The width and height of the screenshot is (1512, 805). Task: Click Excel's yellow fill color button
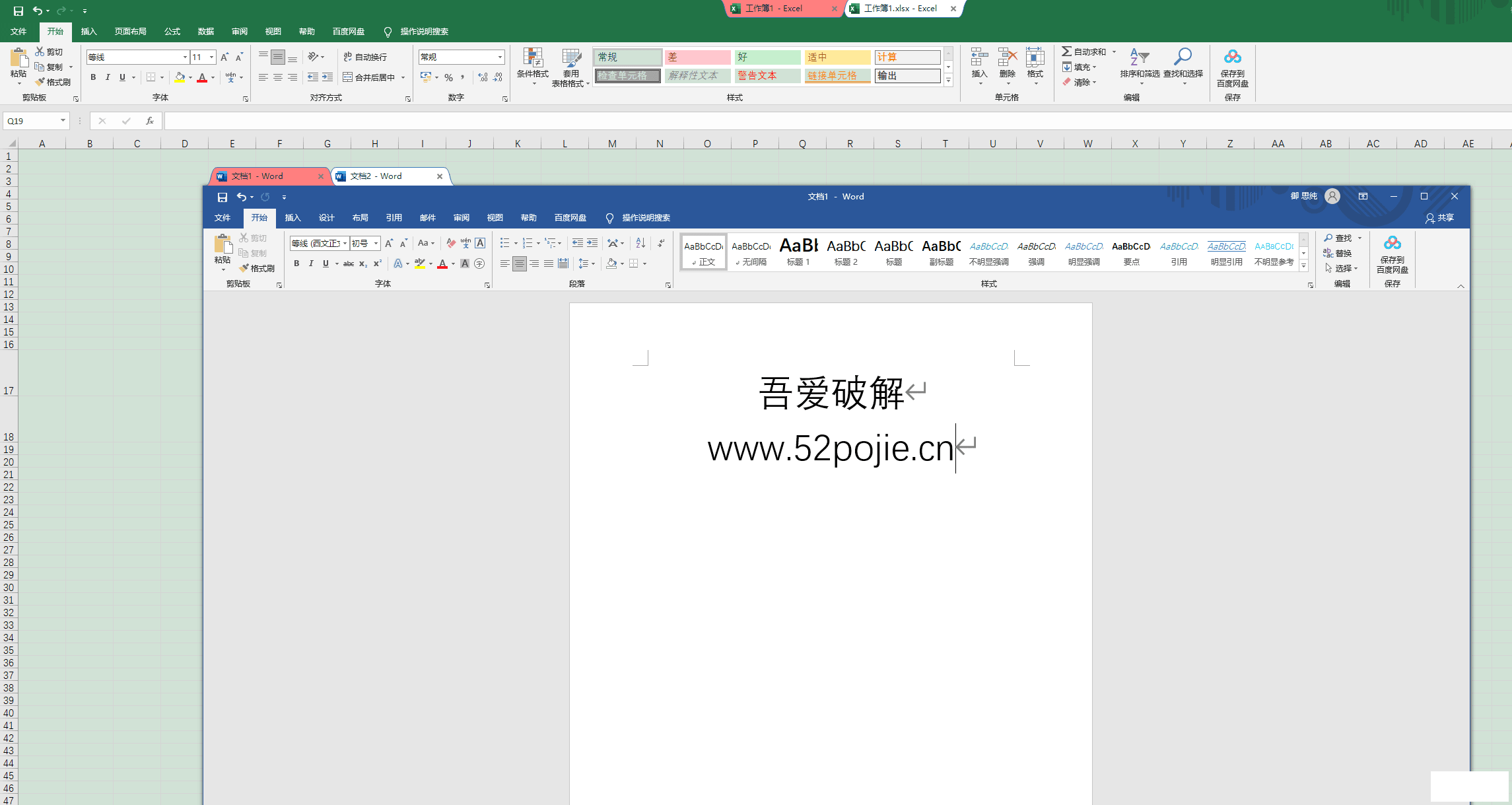point(180,77)
